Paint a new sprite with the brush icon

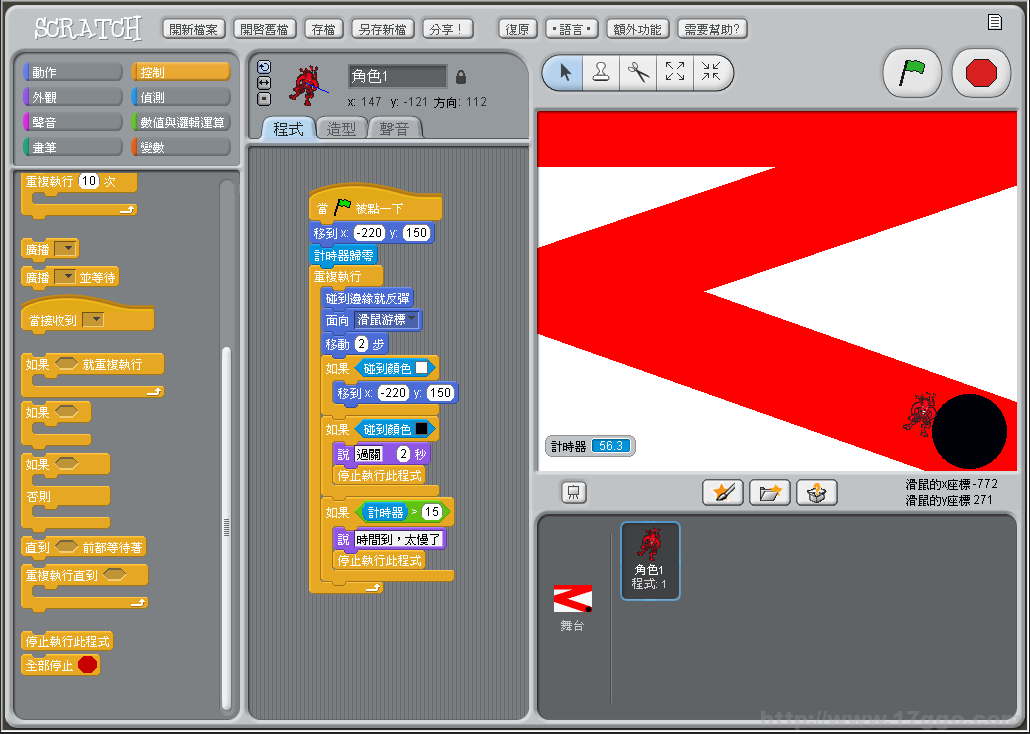coord(722,492)
